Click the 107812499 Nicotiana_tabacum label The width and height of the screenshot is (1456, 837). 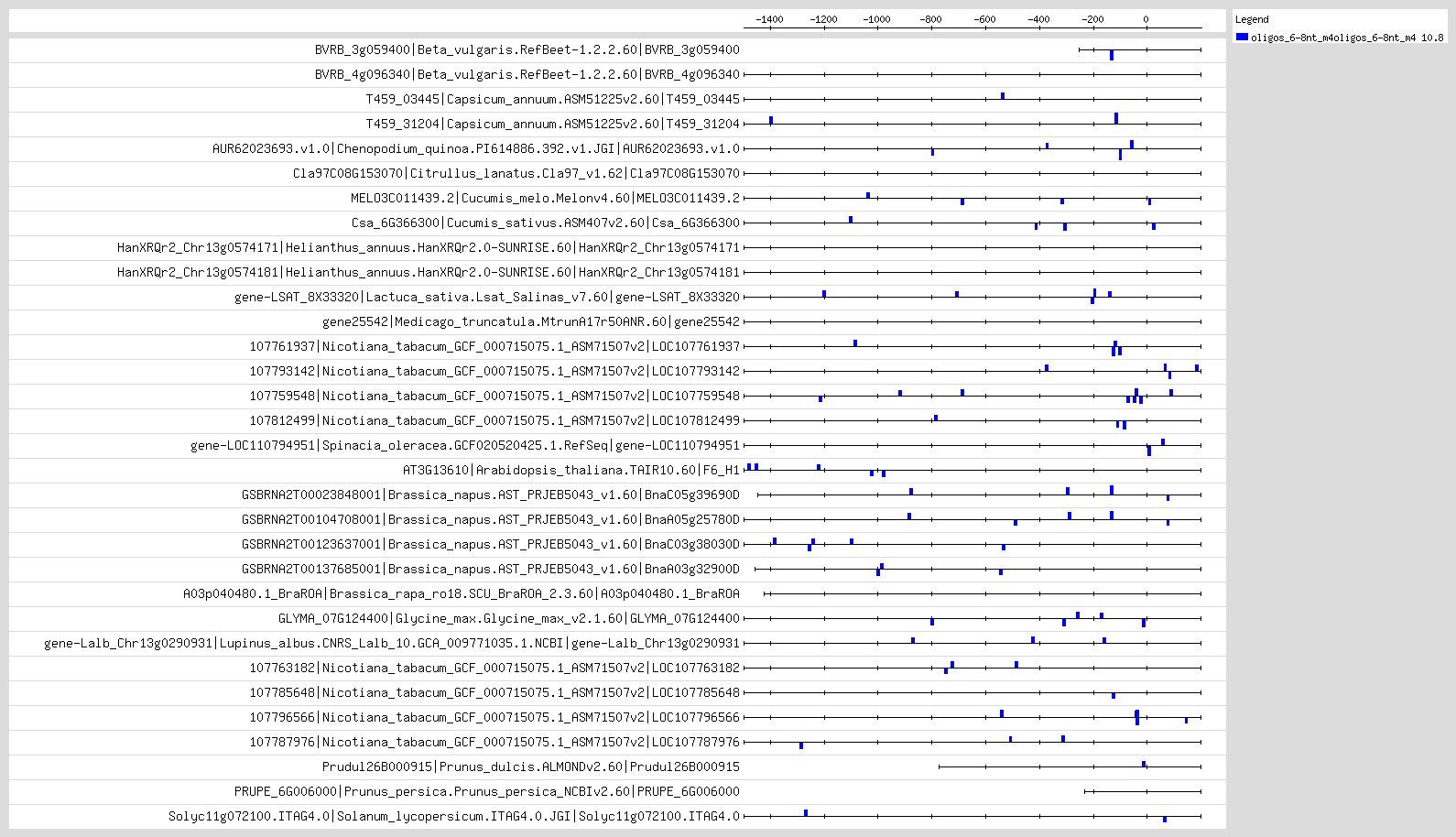(x=494, y=420)
